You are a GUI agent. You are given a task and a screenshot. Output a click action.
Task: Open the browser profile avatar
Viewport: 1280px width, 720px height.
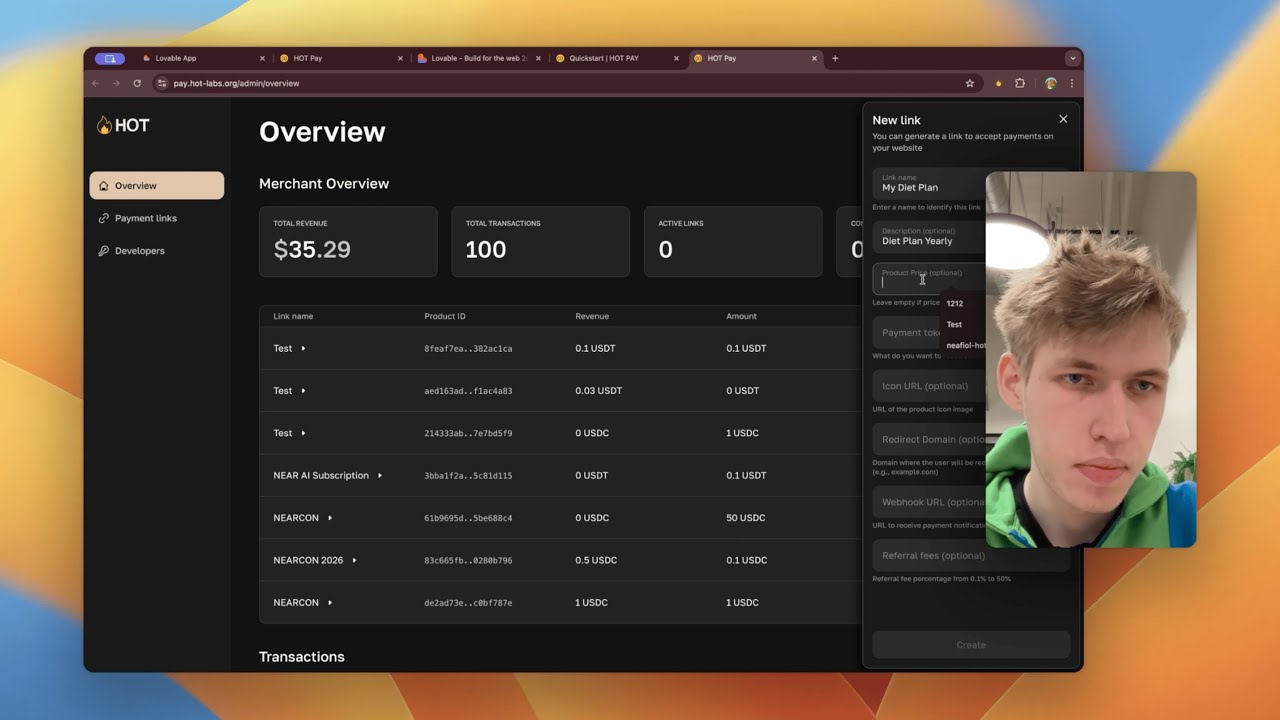point(1050,83)
